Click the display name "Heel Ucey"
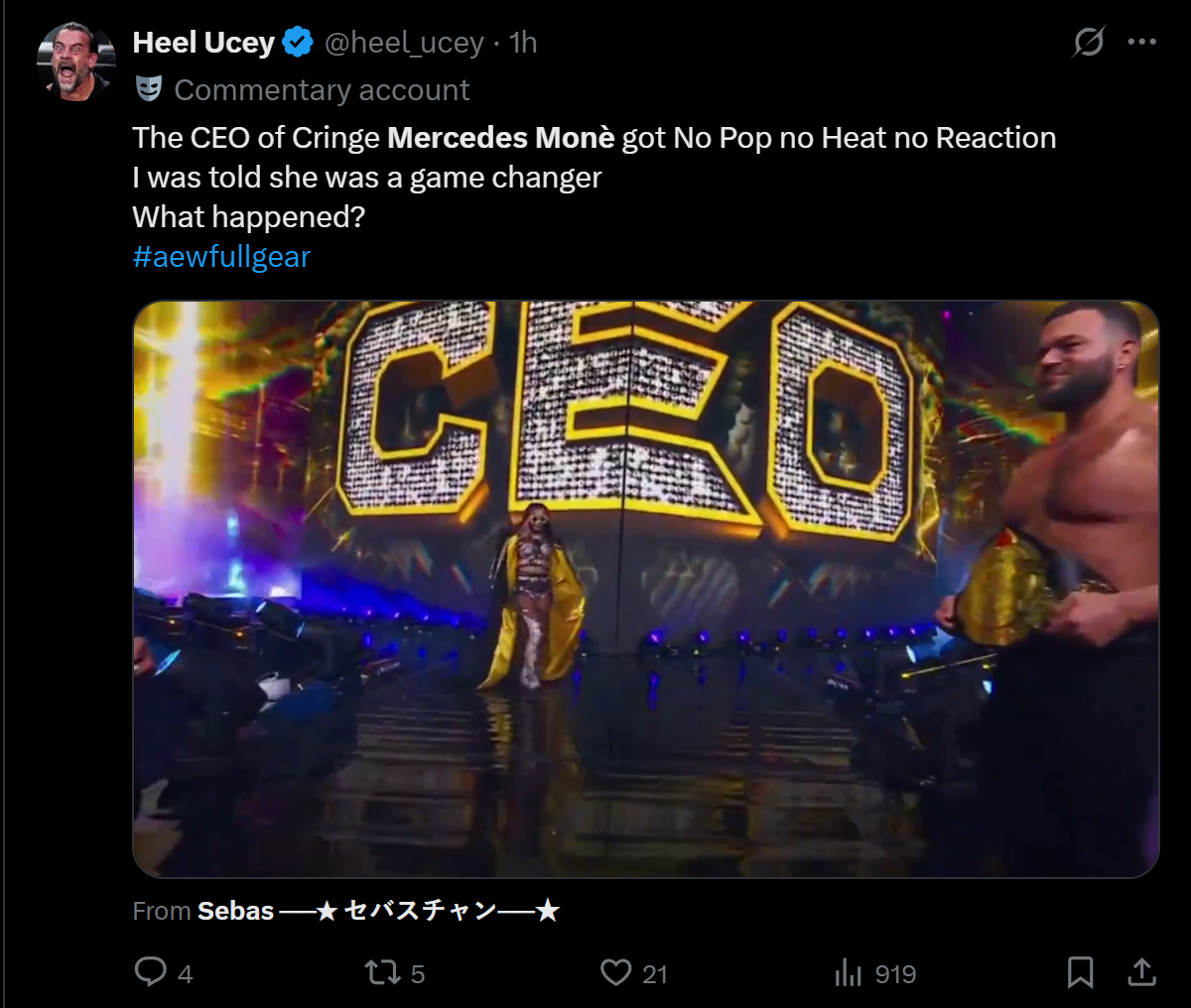This screenshot has height=1008, width=1191. coord(203,43)
